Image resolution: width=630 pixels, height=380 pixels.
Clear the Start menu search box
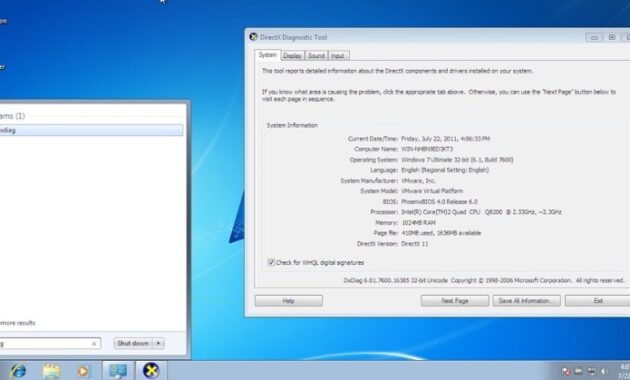(x=94, y=344)
